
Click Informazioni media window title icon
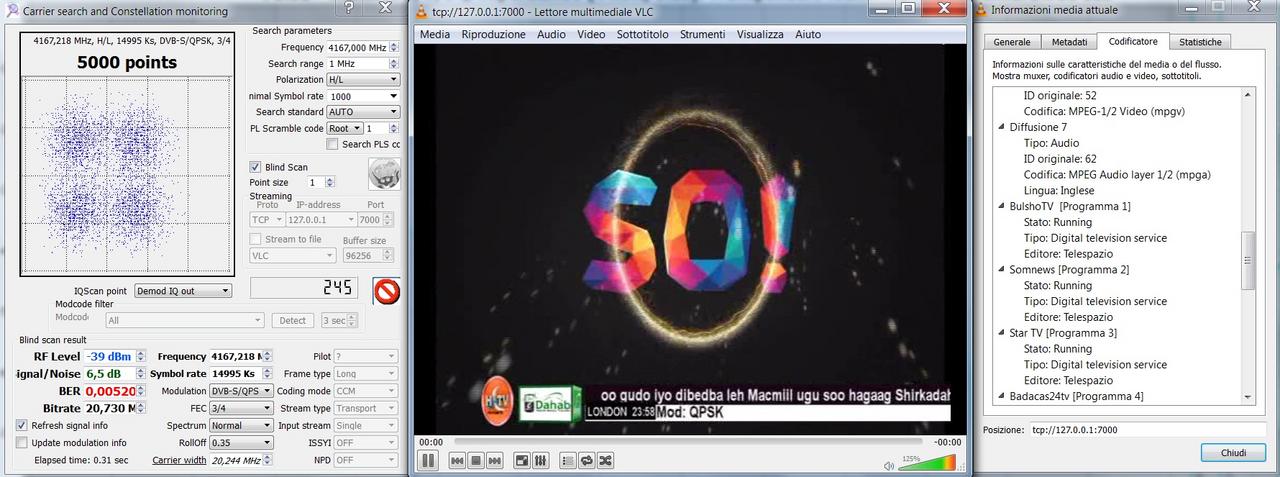pyautogui.click(x=981, y=11)
